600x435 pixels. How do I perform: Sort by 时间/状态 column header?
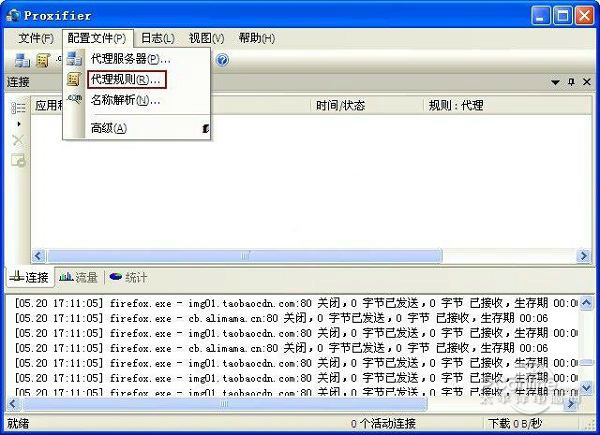(368, 105)
